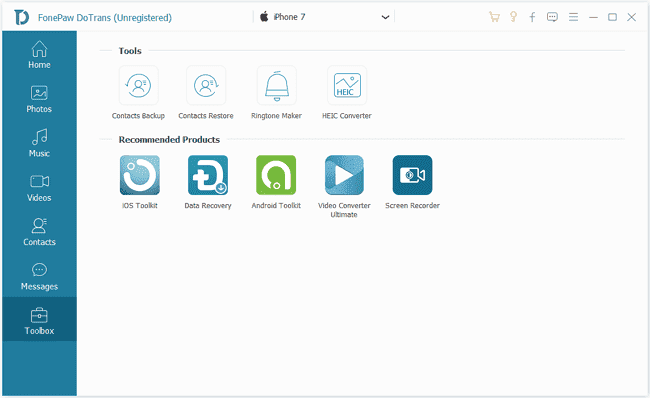This screenshot has width=650, height=398.
Task: Click the shopping cart purchase icon
Action: (494, 17)
